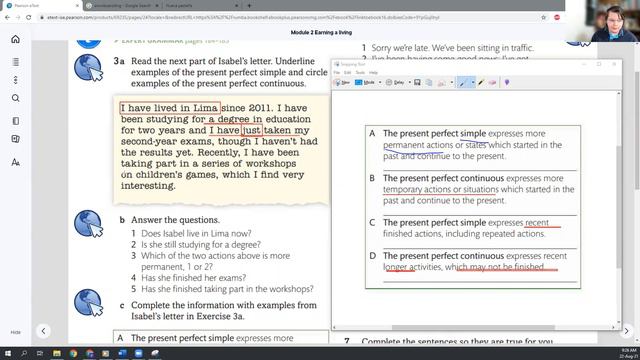Click the Snipping Tool horizontal scrollbar

tap(473, 327)
